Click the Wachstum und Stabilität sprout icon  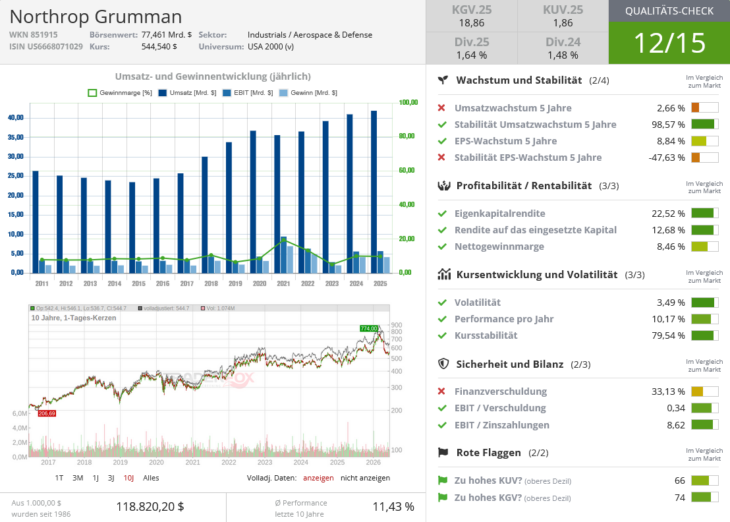pos(443,80)
